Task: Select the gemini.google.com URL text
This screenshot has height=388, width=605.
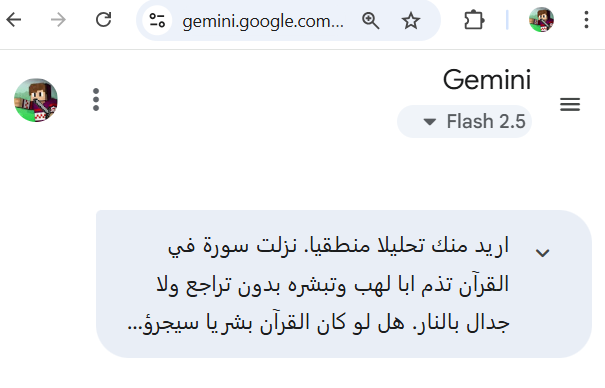Action: point(263,21)
